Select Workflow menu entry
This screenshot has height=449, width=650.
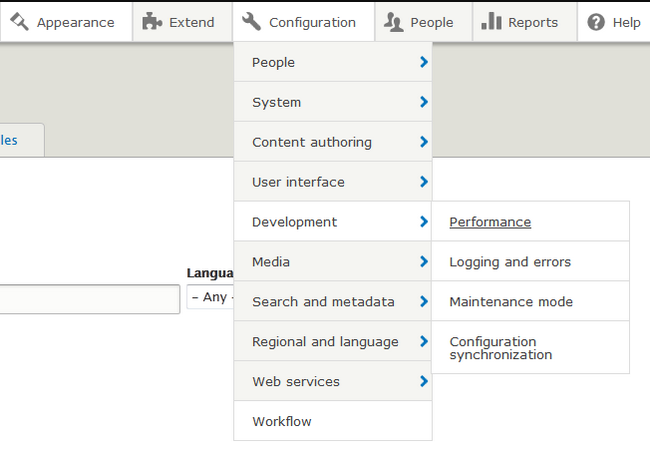tap(333, 421)
